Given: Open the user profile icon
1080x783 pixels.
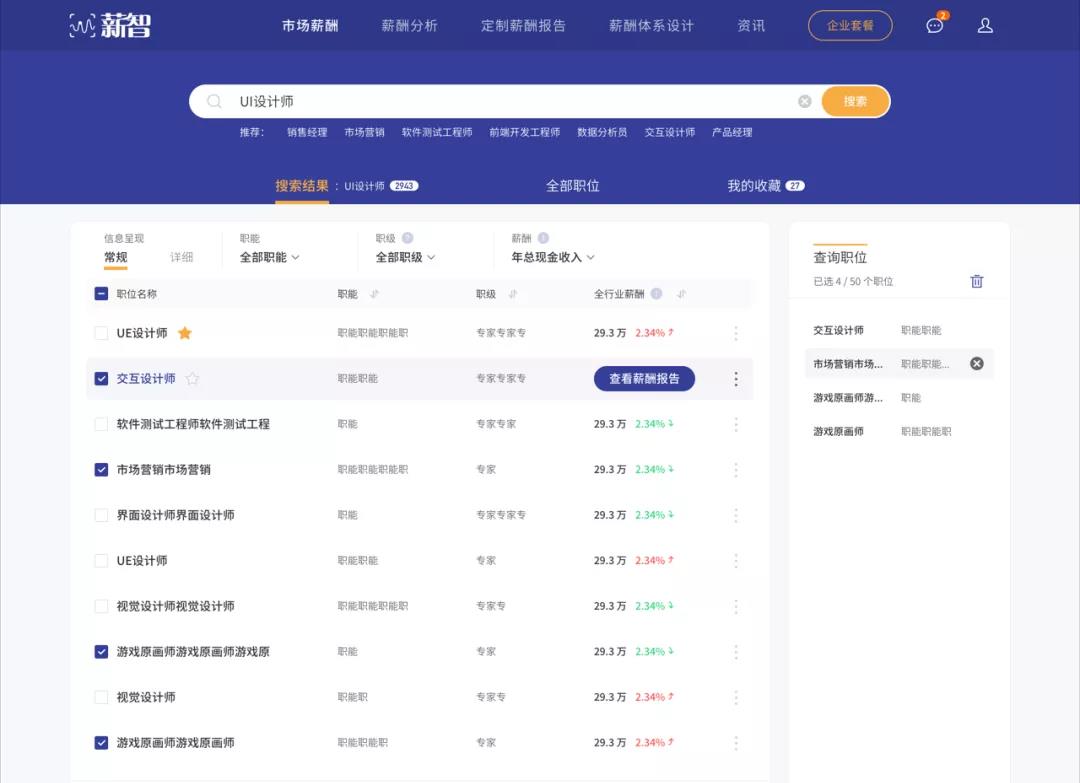Looking at the screenshot, I should point(985,26).
